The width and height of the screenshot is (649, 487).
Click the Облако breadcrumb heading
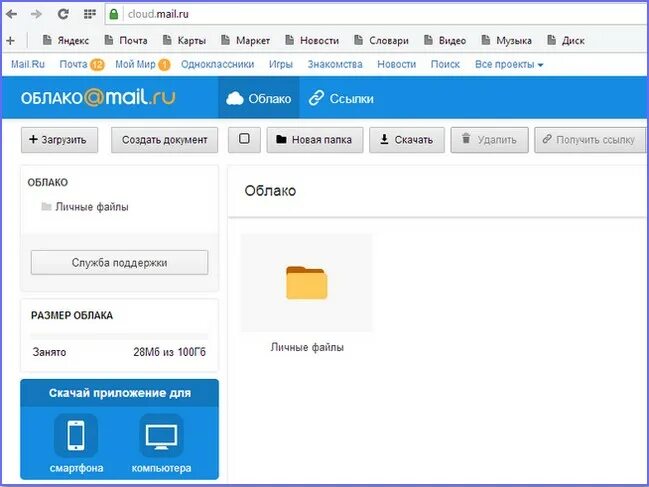270,191
